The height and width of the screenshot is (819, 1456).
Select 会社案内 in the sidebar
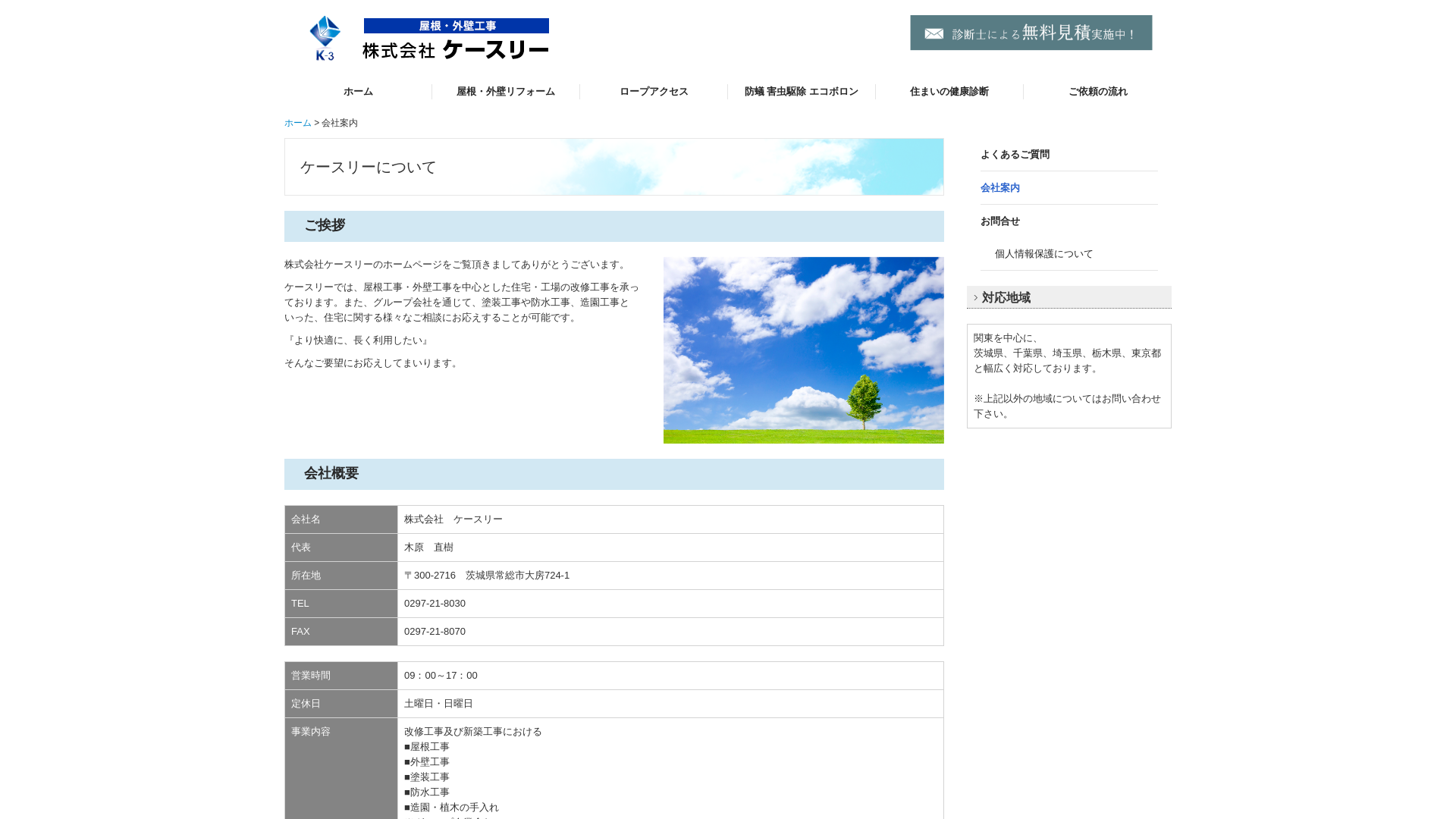[x=1069, y=188]
